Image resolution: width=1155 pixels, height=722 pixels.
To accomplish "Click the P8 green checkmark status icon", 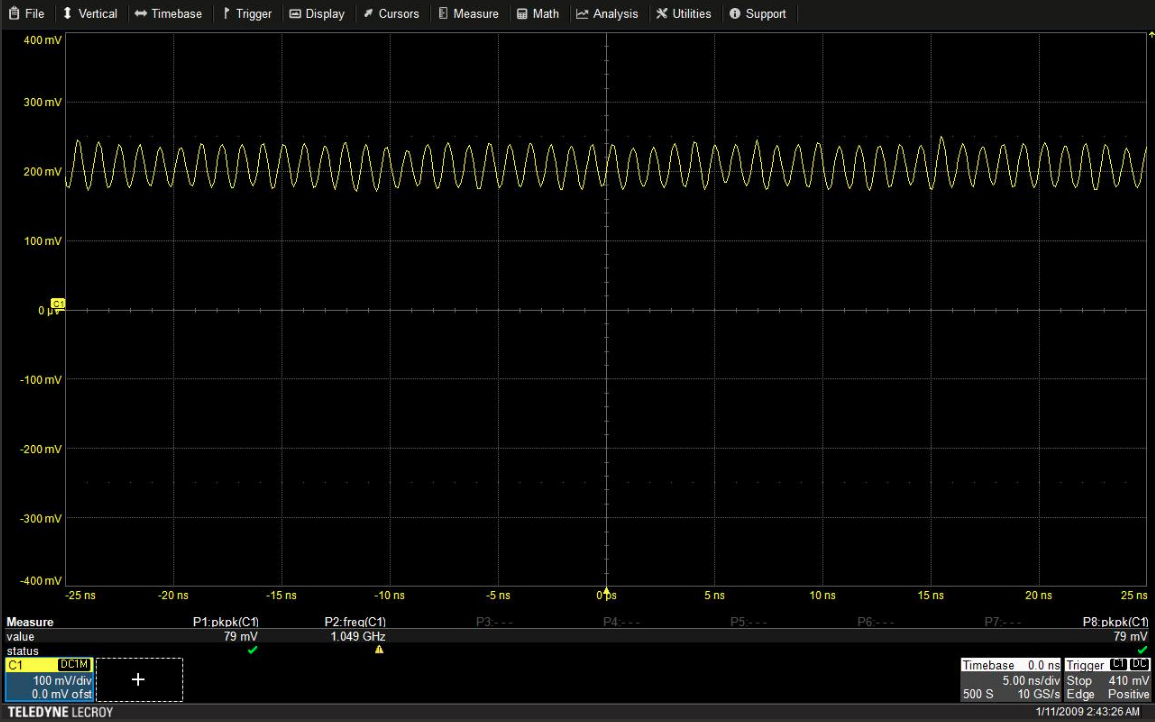I will point(1142,650).
